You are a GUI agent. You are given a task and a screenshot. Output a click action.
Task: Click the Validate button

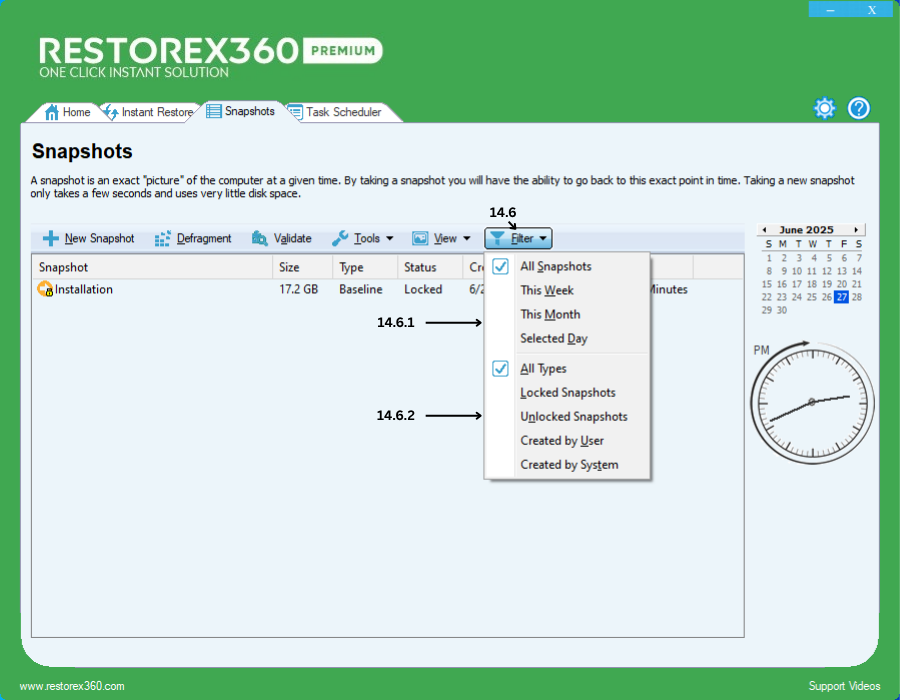tap(282, 238)
